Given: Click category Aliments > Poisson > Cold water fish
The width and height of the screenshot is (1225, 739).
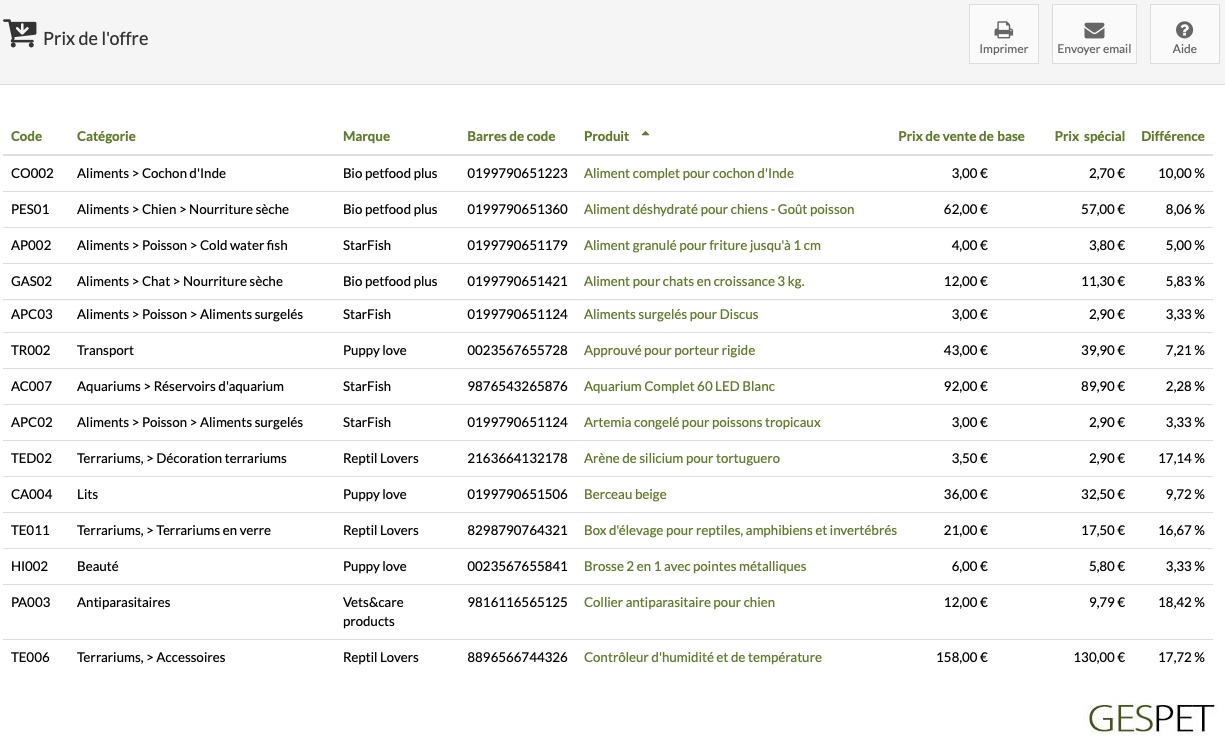Looking at the screenshot, I should [x=182, y=245].
